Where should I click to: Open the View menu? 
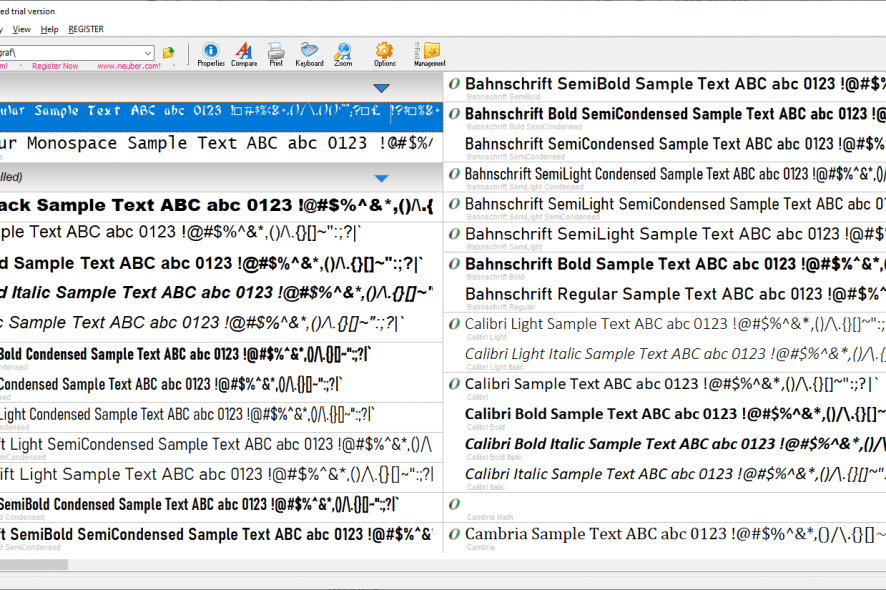point(21,29)
